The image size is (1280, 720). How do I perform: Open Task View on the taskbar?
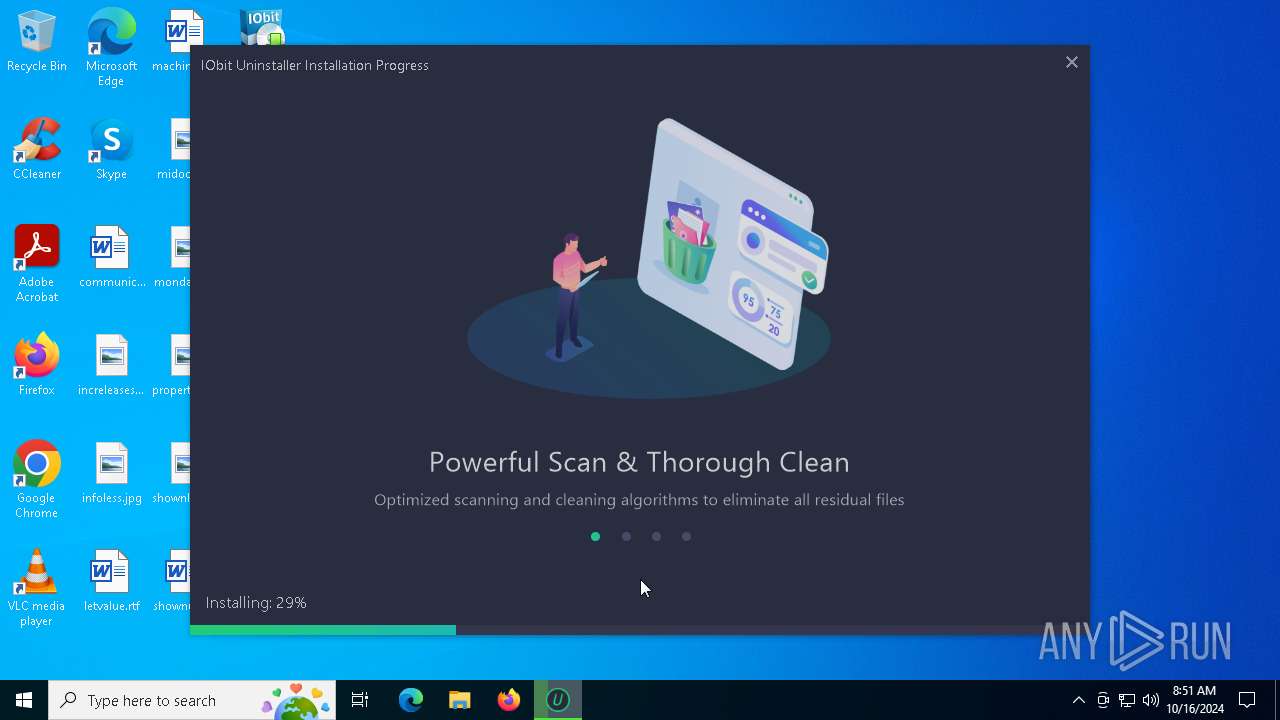(360, 700)
